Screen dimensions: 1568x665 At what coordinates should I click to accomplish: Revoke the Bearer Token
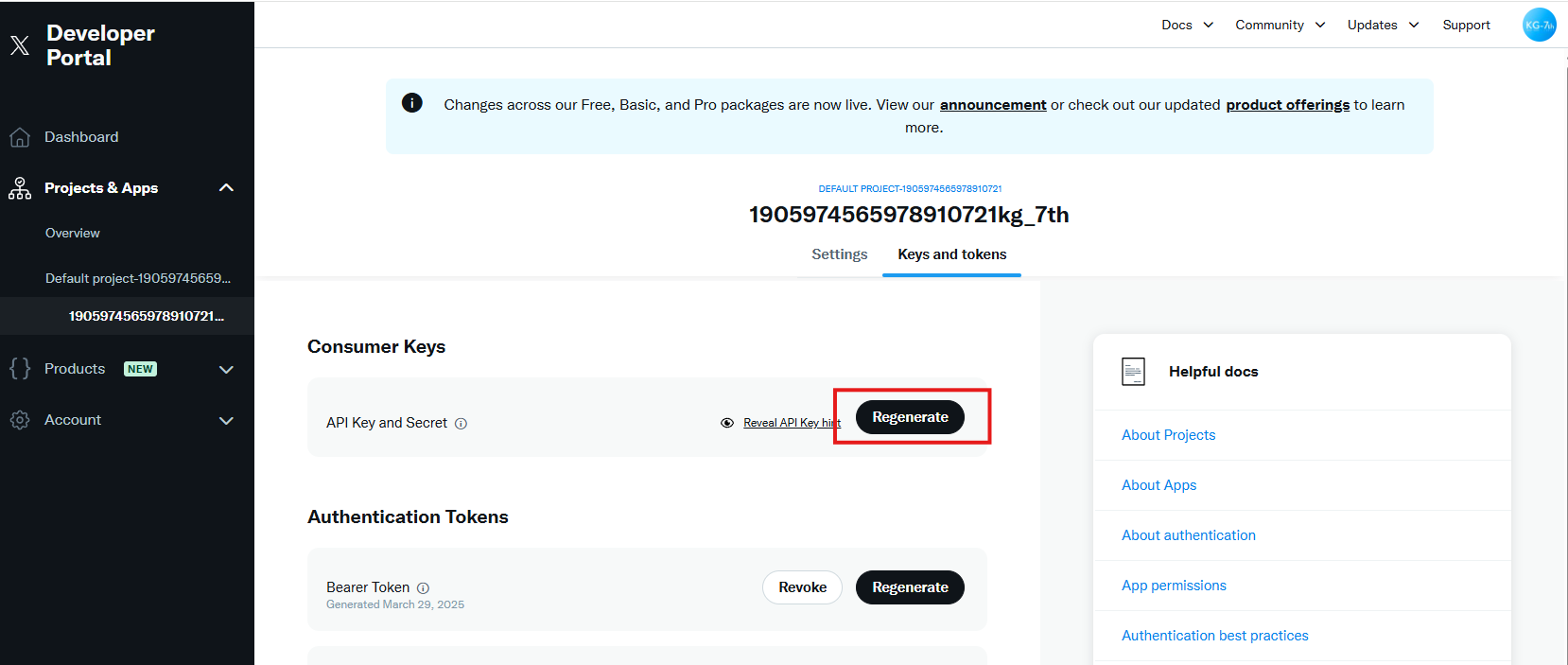pos(802,587)
